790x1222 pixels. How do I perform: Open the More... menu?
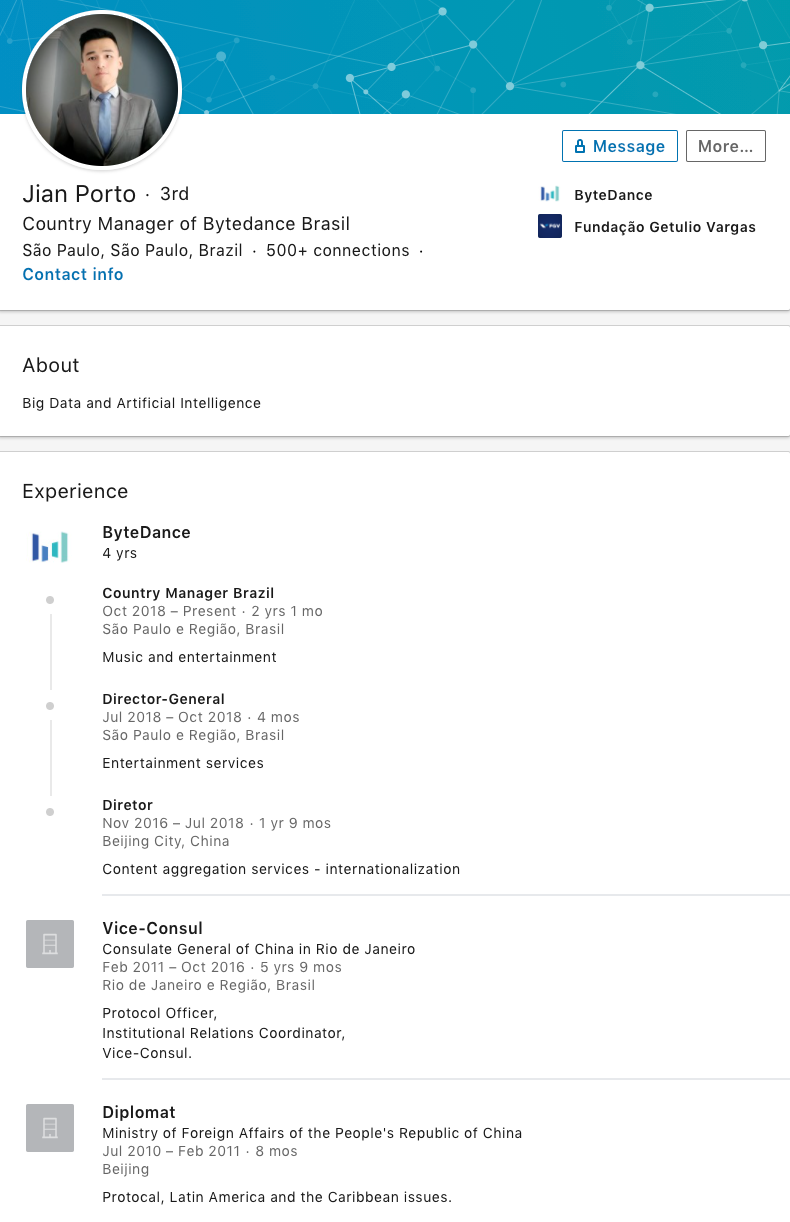[x=725, y=146]
